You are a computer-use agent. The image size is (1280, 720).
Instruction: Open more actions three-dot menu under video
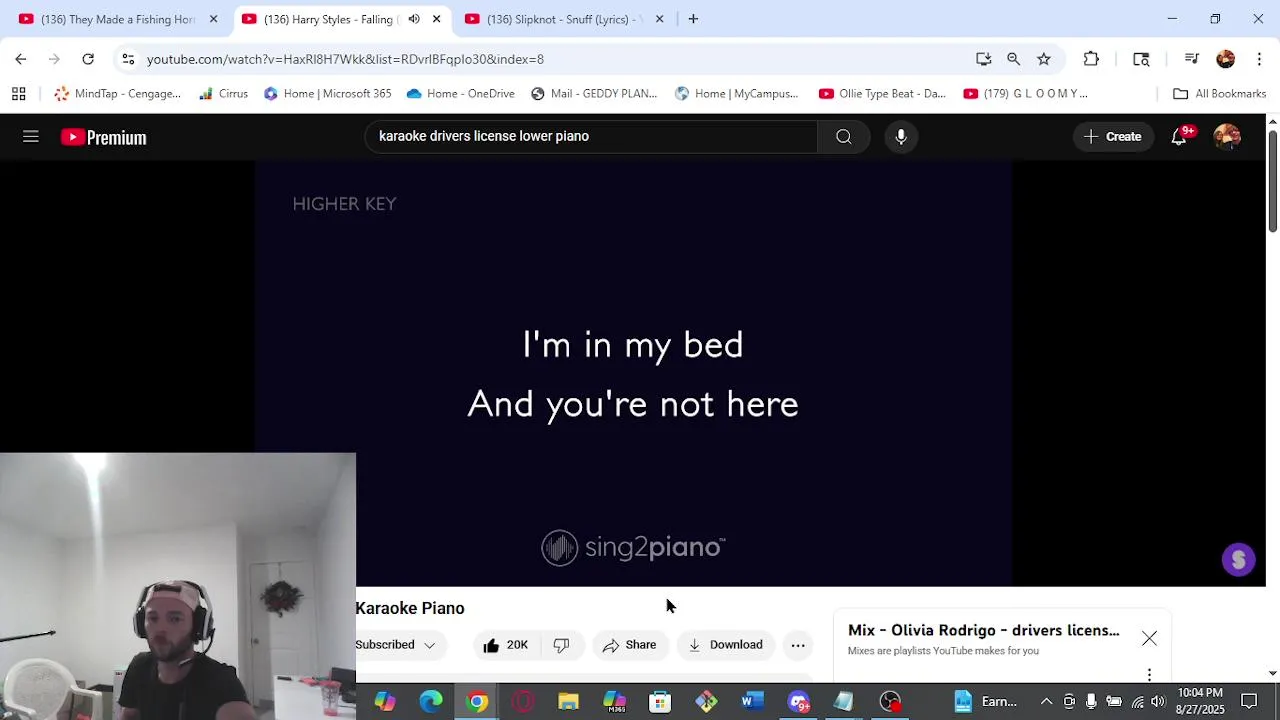coord(798,645)
